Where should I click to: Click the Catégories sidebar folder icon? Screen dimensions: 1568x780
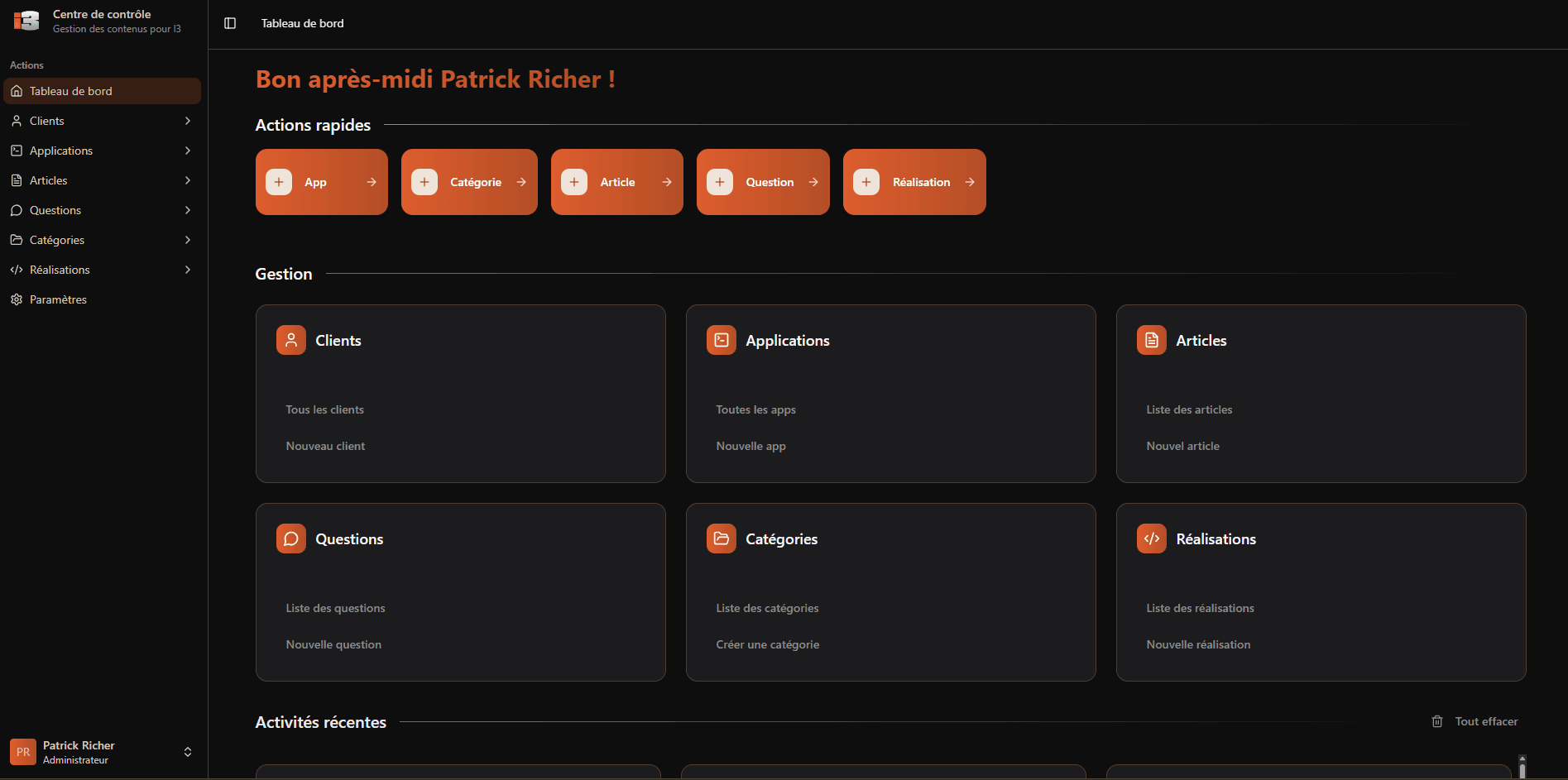click(17, 240)
